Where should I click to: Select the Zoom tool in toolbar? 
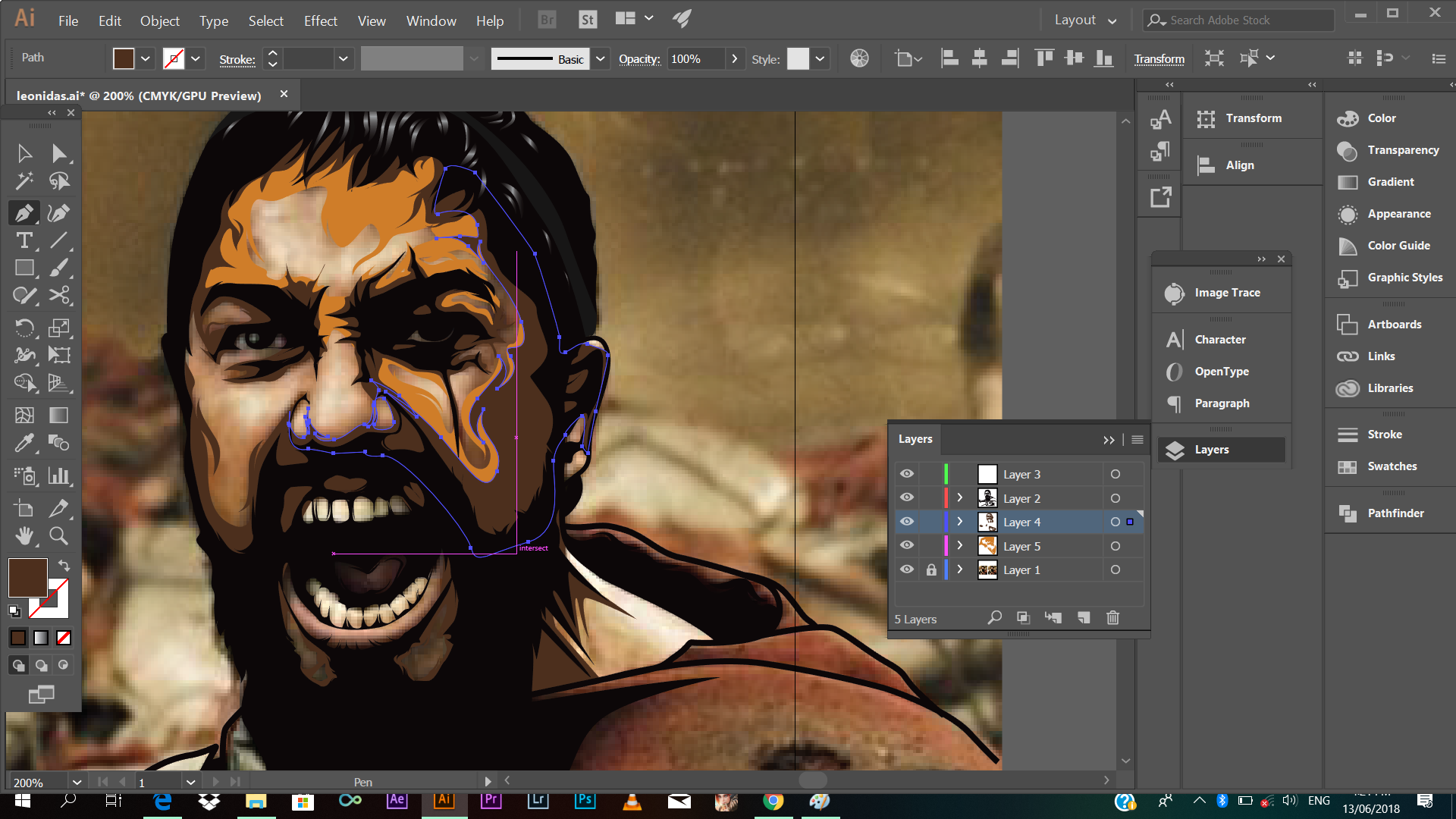[58, 536]
